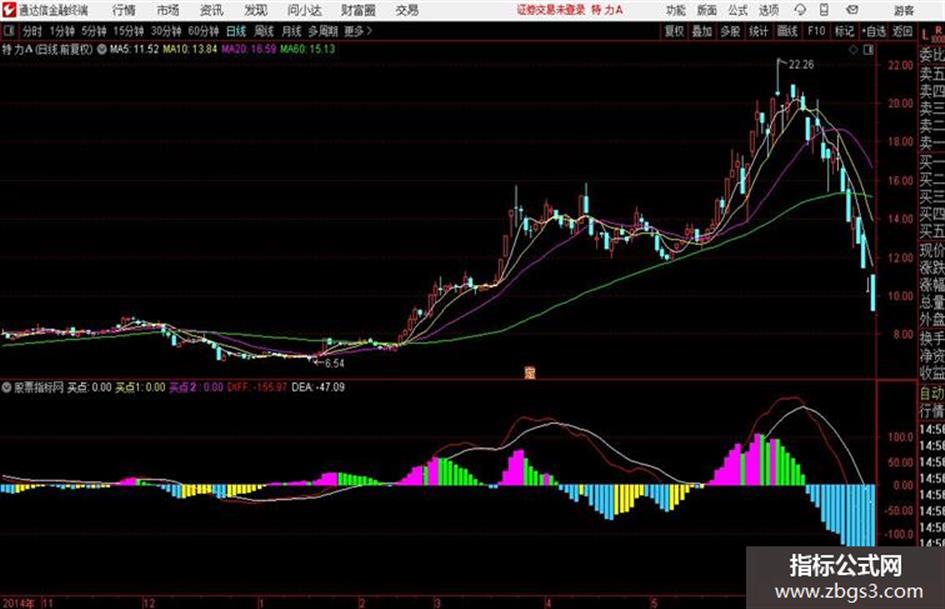Open the 财富圈 menu
The width and height of the screenshot is (945, 609).
pos(358,10)
